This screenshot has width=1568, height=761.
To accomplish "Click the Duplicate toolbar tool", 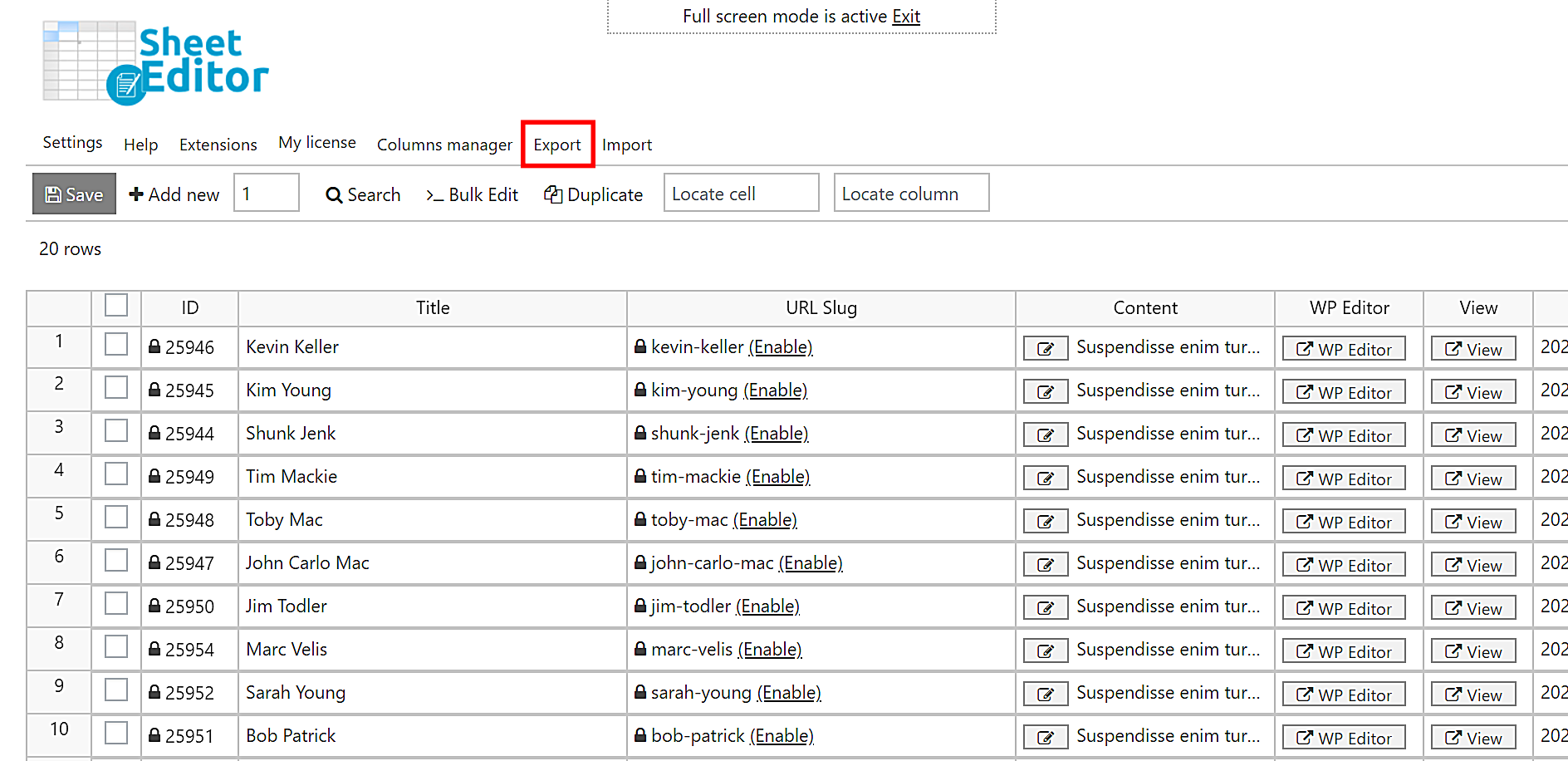I will tap(593, 194).
